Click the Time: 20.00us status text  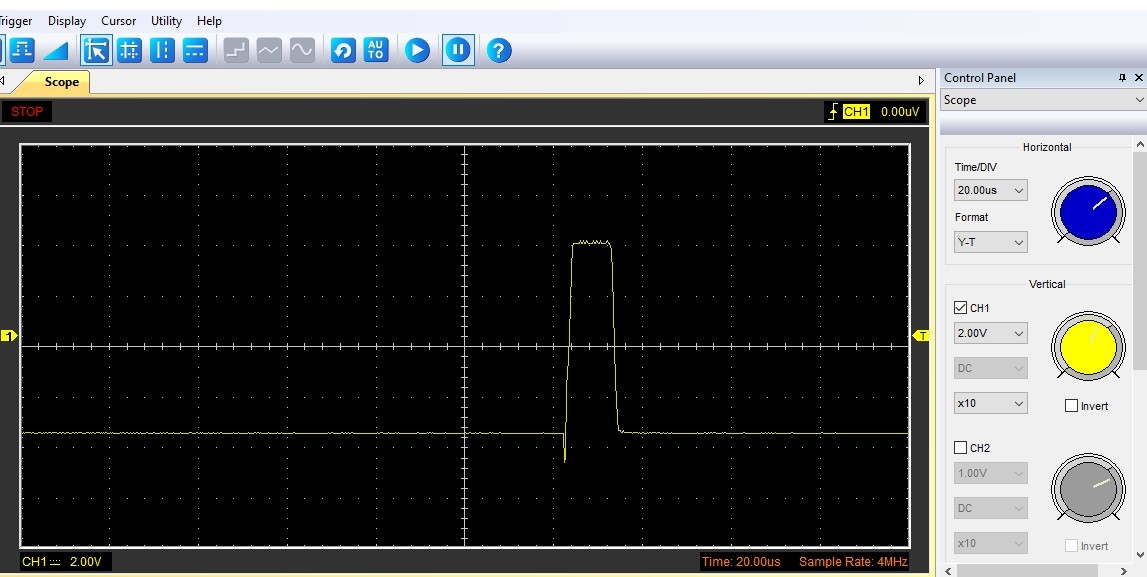741,562
